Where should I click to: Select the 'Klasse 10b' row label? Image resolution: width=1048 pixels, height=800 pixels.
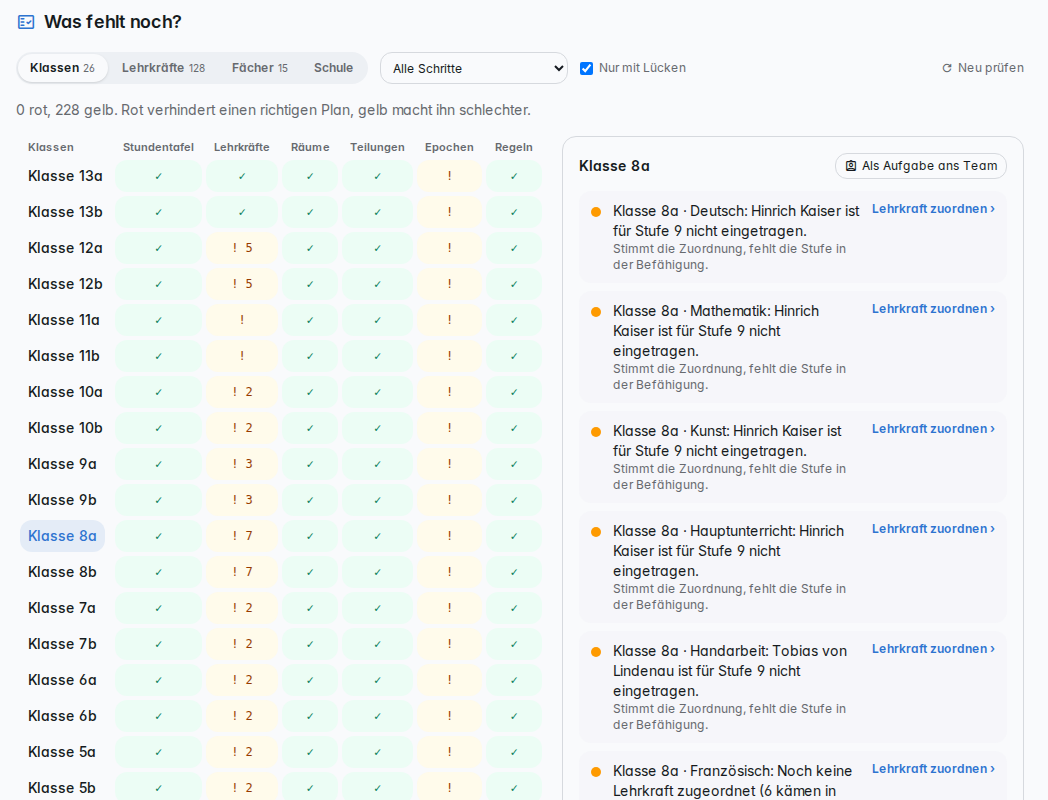tap(66, 428)
